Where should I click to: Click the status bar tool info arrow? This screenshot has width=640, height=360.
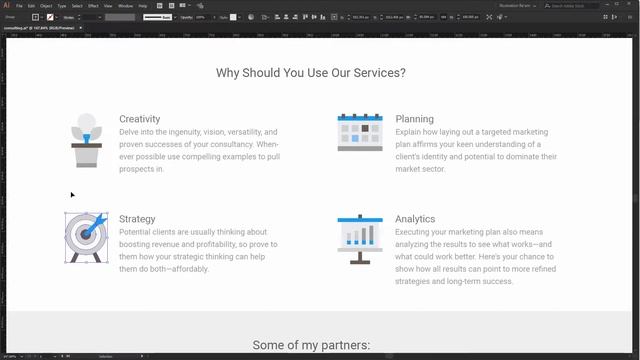point(142,356)
